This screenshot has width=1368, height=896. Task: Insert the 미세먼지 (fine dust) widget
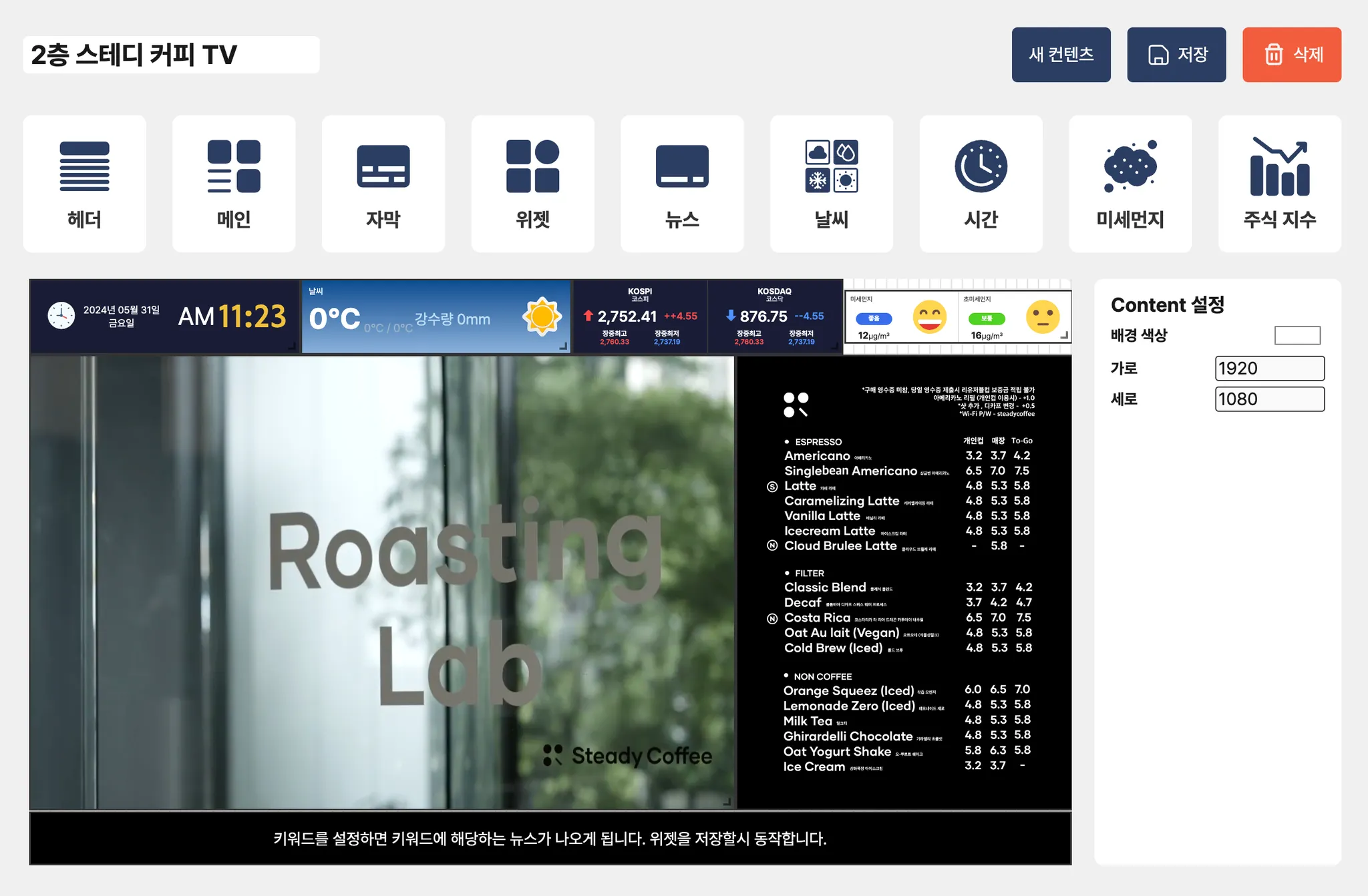[x=1130, y=184]
